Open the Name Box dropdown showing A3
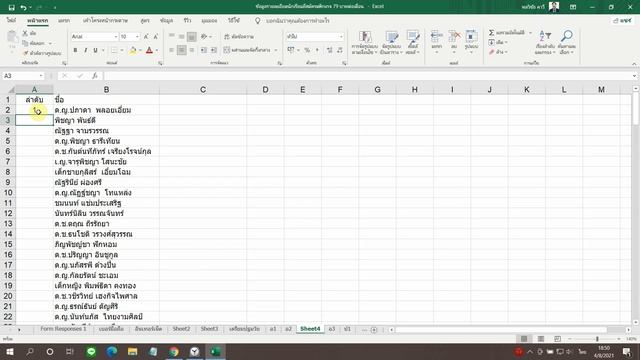 [41, 76]
